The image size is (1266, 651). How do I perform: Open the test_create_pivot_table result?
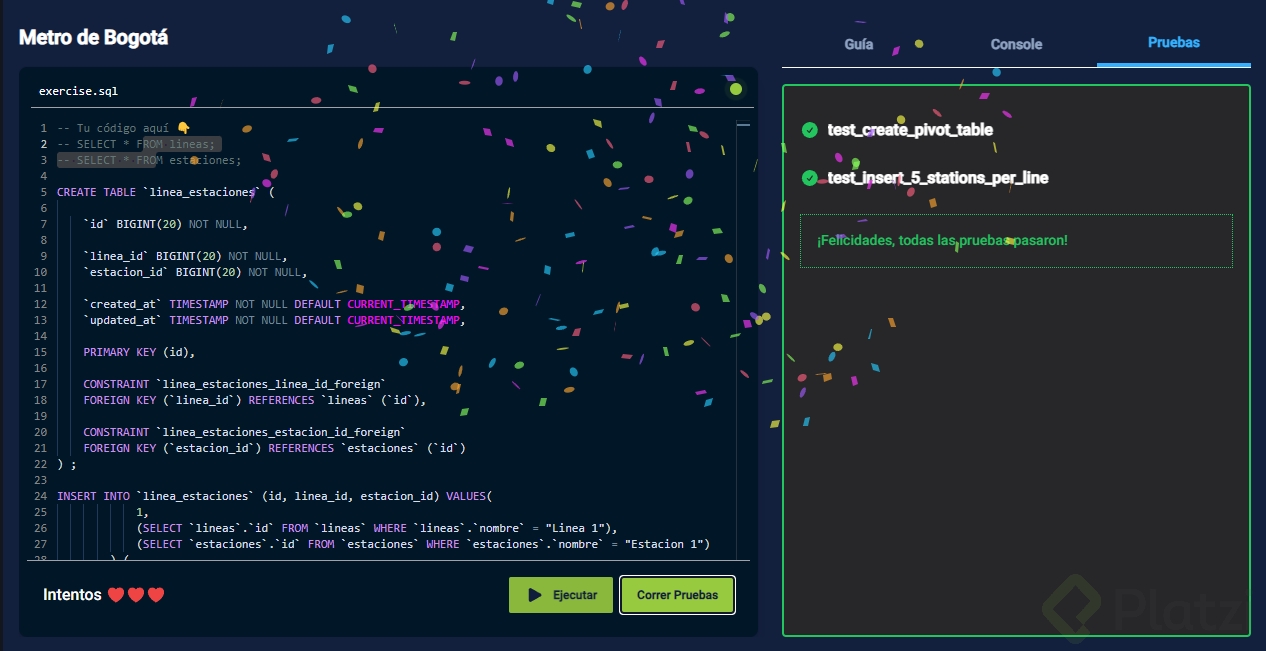point(910,130)
